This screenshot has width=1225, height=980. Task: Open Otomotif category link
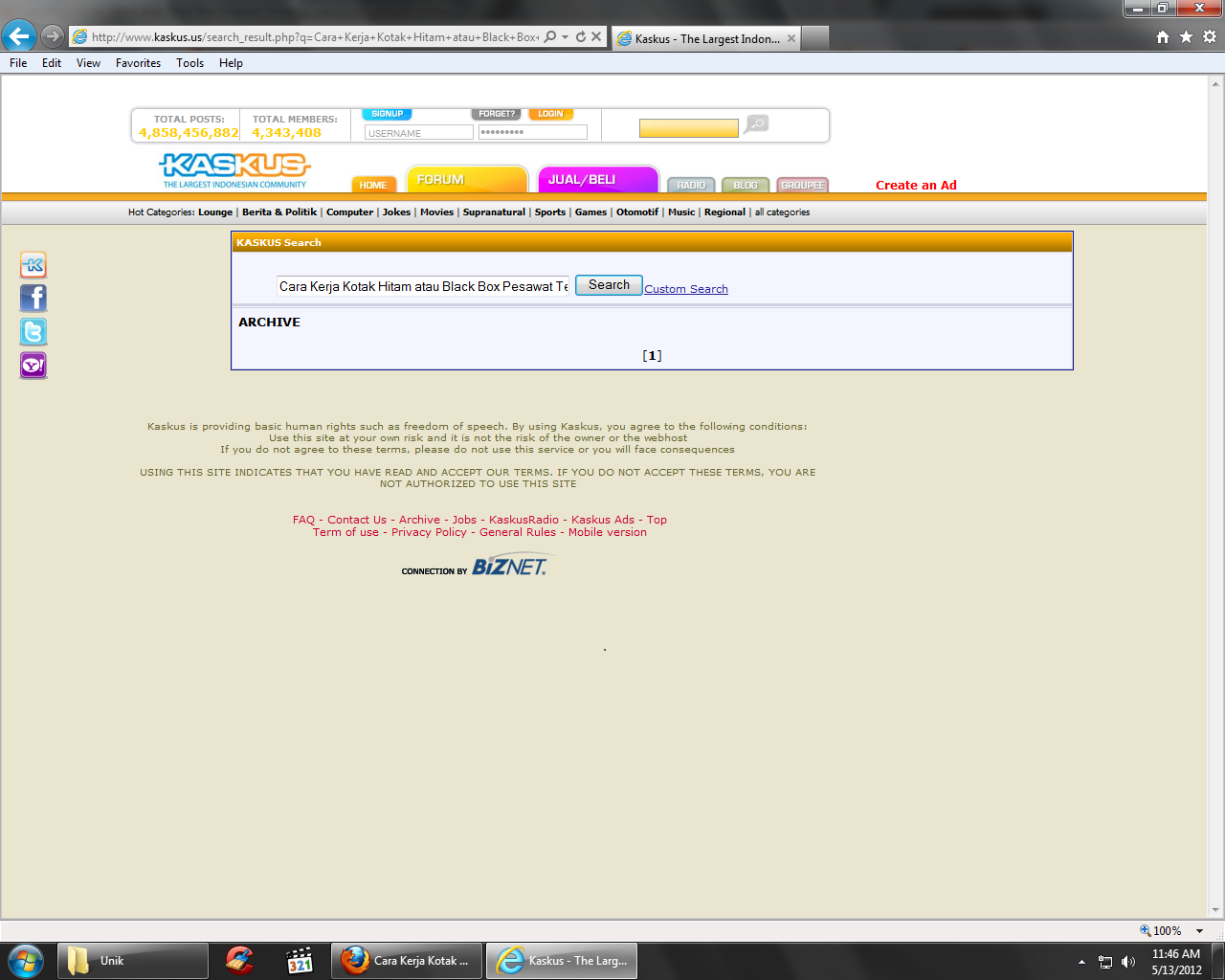pos(637,212)
